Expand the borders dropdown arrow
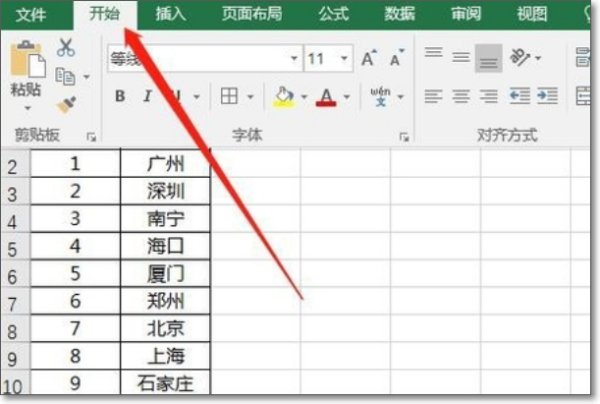This screenshot has width=600, height=404. pyautogui.click(x=250, y=97)
